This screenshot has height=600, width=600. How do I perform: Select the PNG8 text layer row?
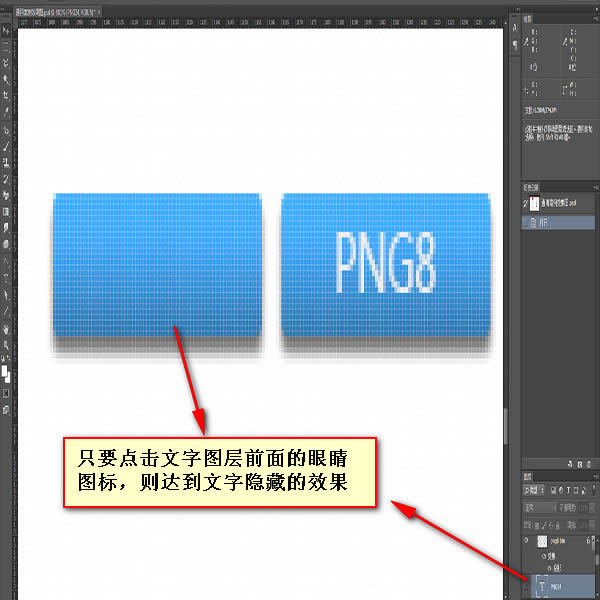[562, 585]
